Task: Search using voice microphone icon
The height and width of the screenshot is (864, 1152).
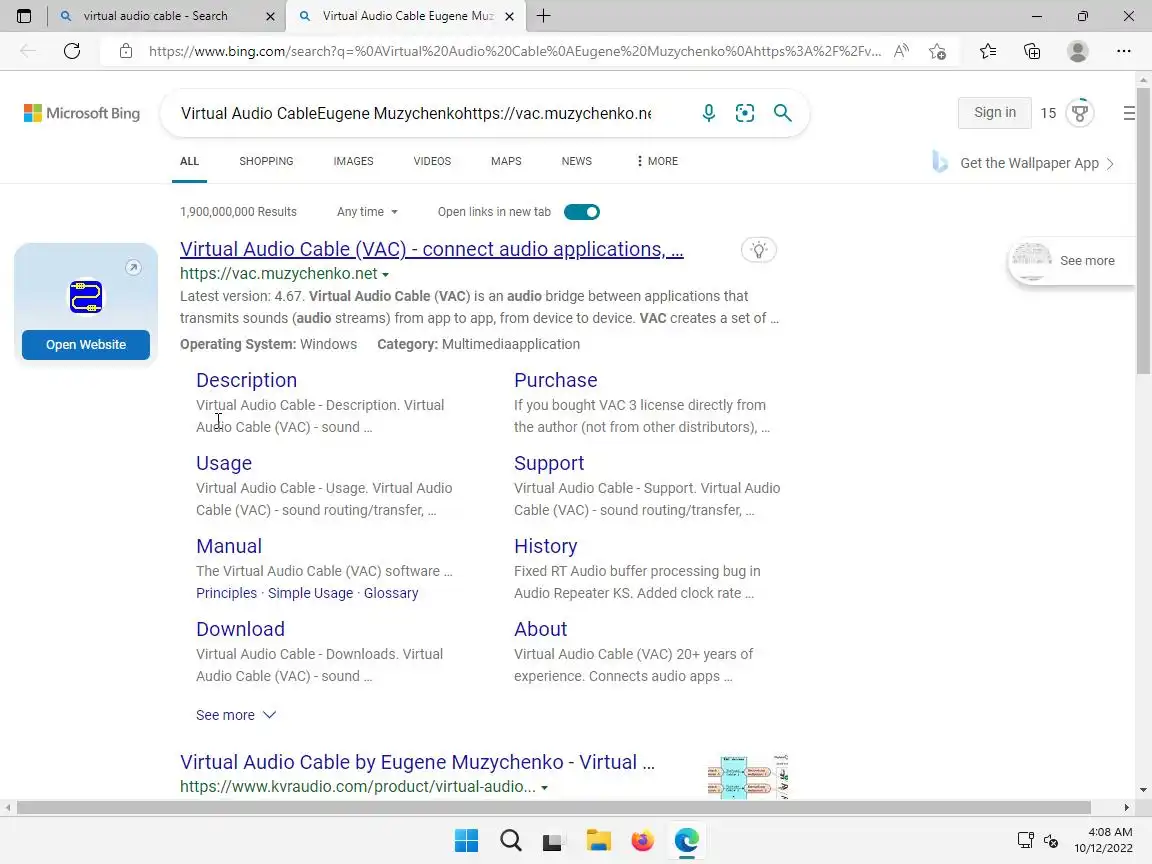Action: pos(708,113)
